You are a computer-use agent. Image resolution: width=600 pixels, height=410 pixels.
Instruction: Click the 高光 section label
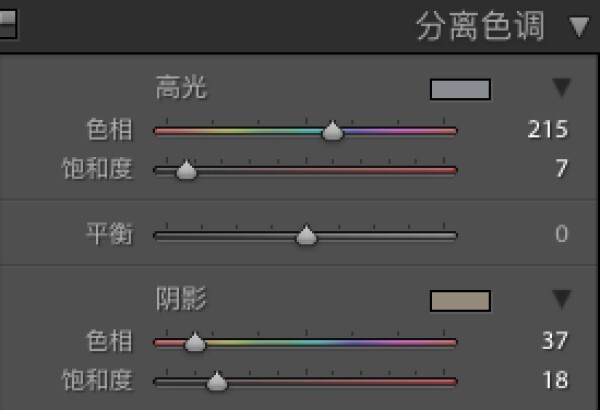coord(181,87)
